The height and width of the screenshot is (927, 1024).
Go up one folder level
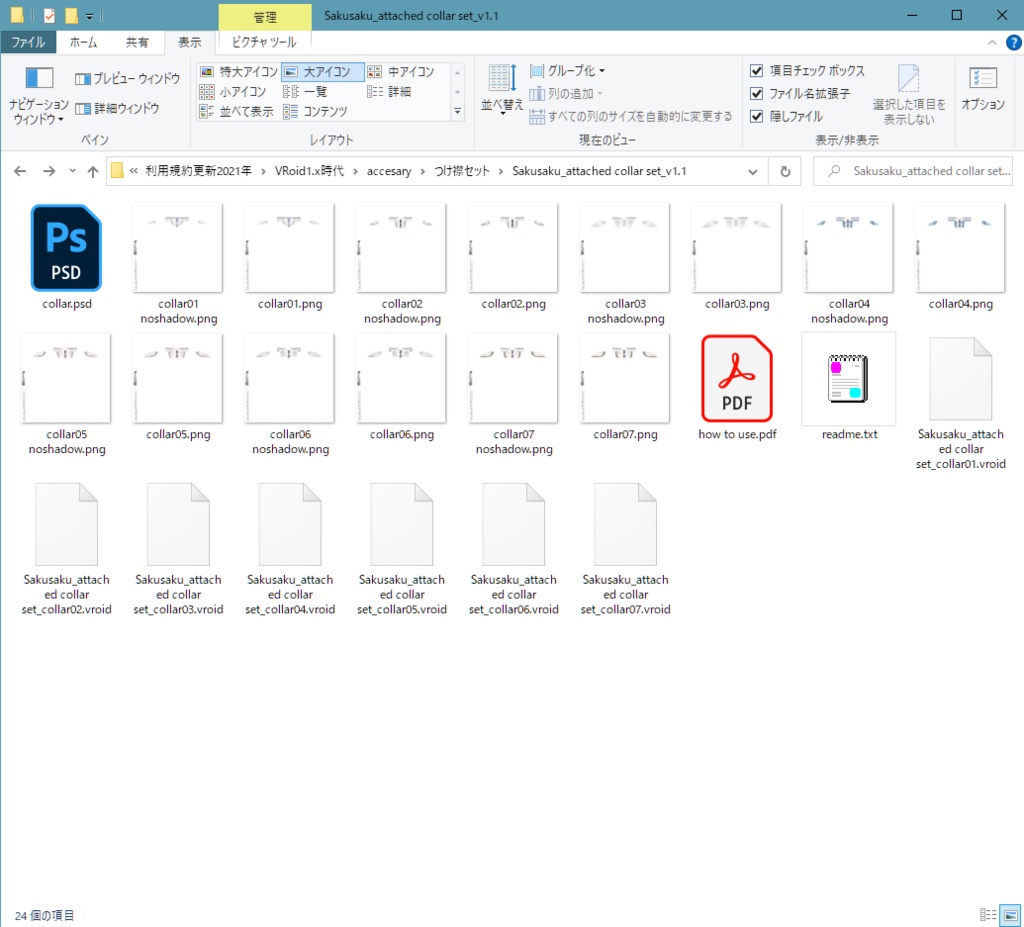click(93, 171)
